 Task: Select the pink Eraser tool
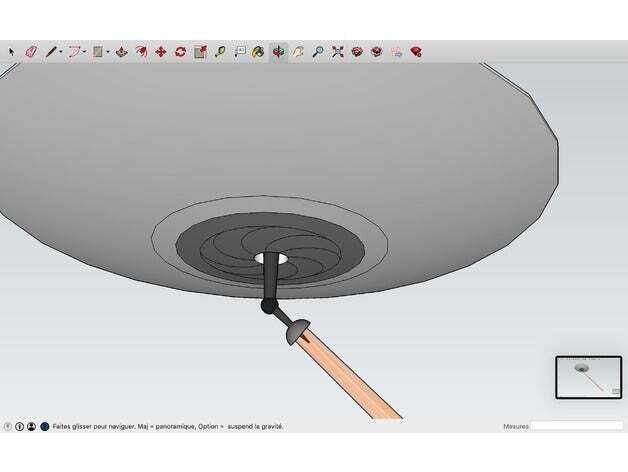point(31,52)
